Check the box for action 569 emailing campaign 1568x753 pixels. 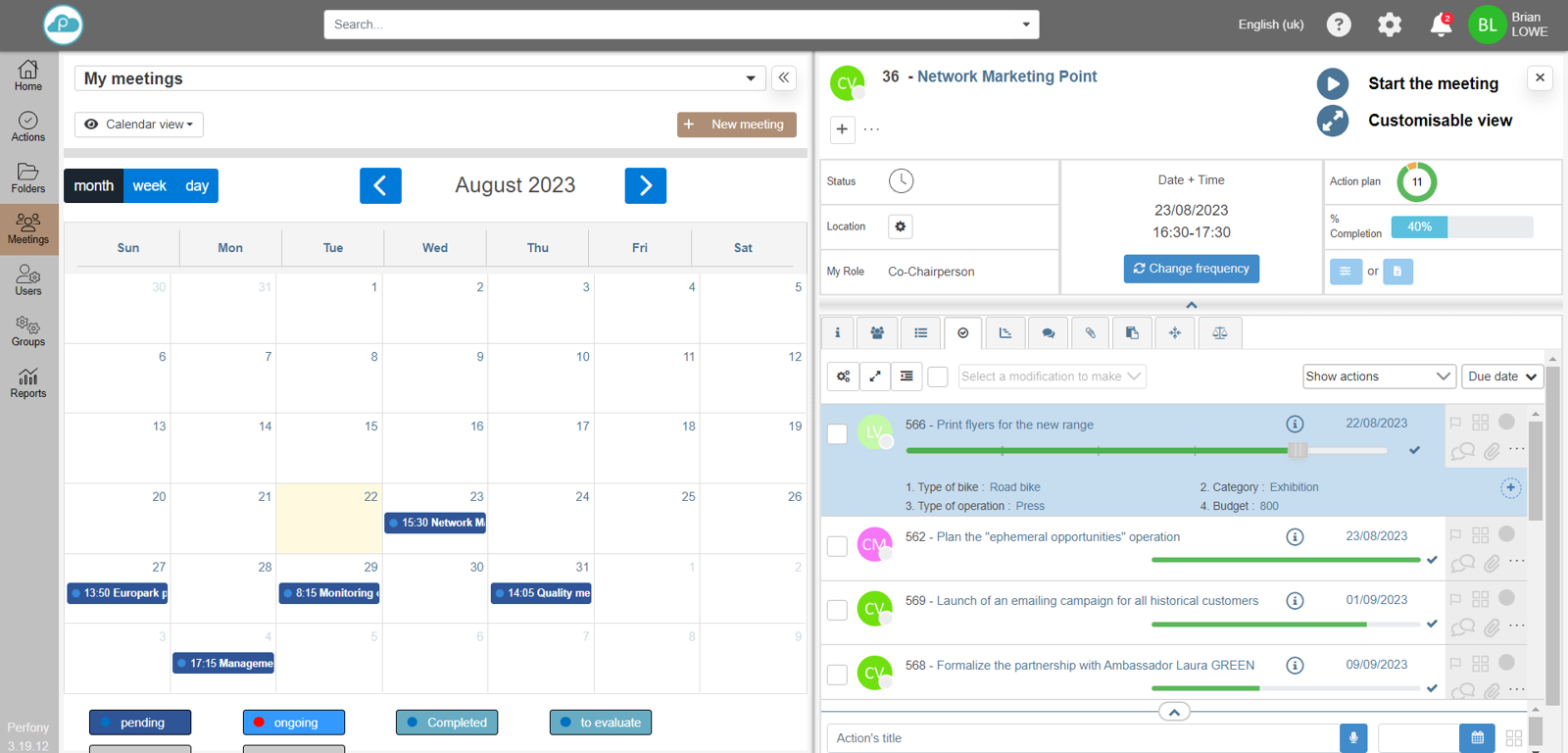837,610
